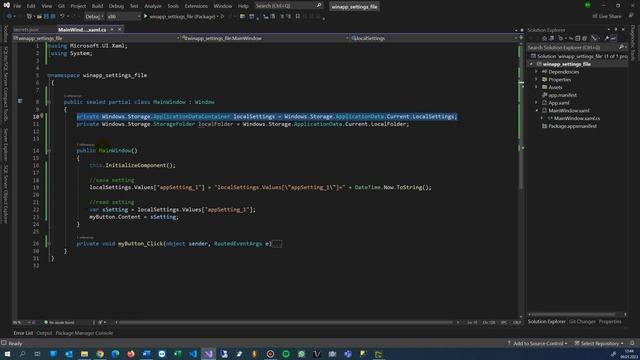The width and height of the screenshot is (640, 360).
Task: Click Collapse All icon in Solution Explorer
Action: pyautogui.click(x=578, y=38)
